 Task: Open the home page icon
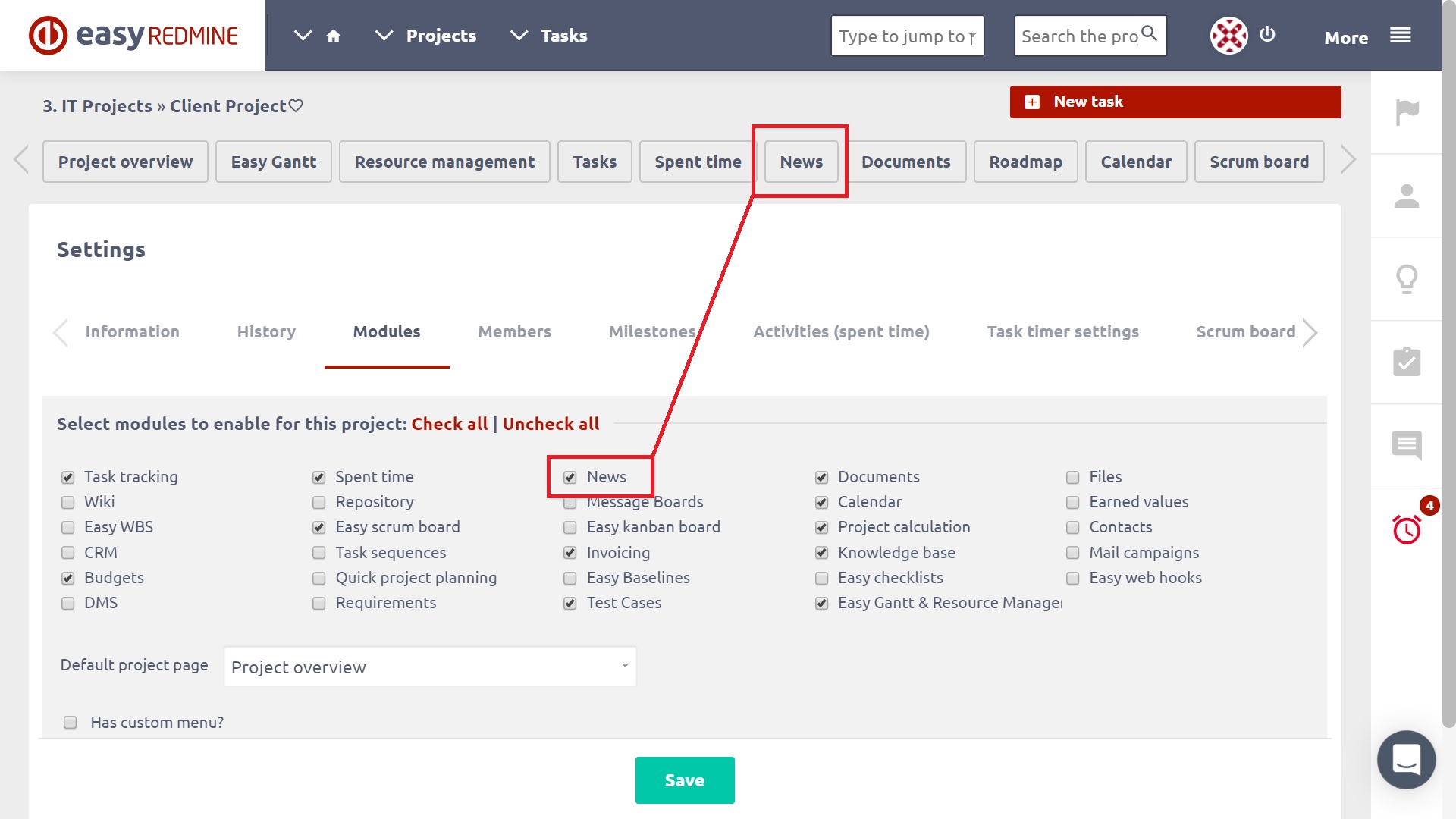(x=334, y=36)
